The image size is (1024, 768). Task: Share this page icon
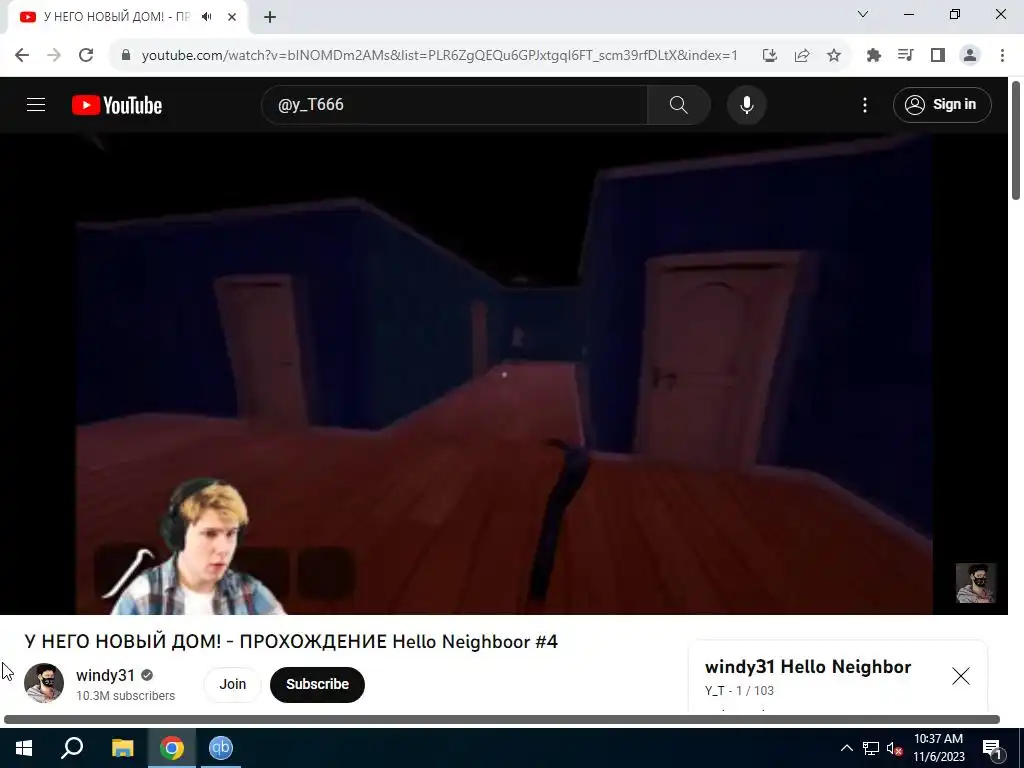[x=802, y=55]
